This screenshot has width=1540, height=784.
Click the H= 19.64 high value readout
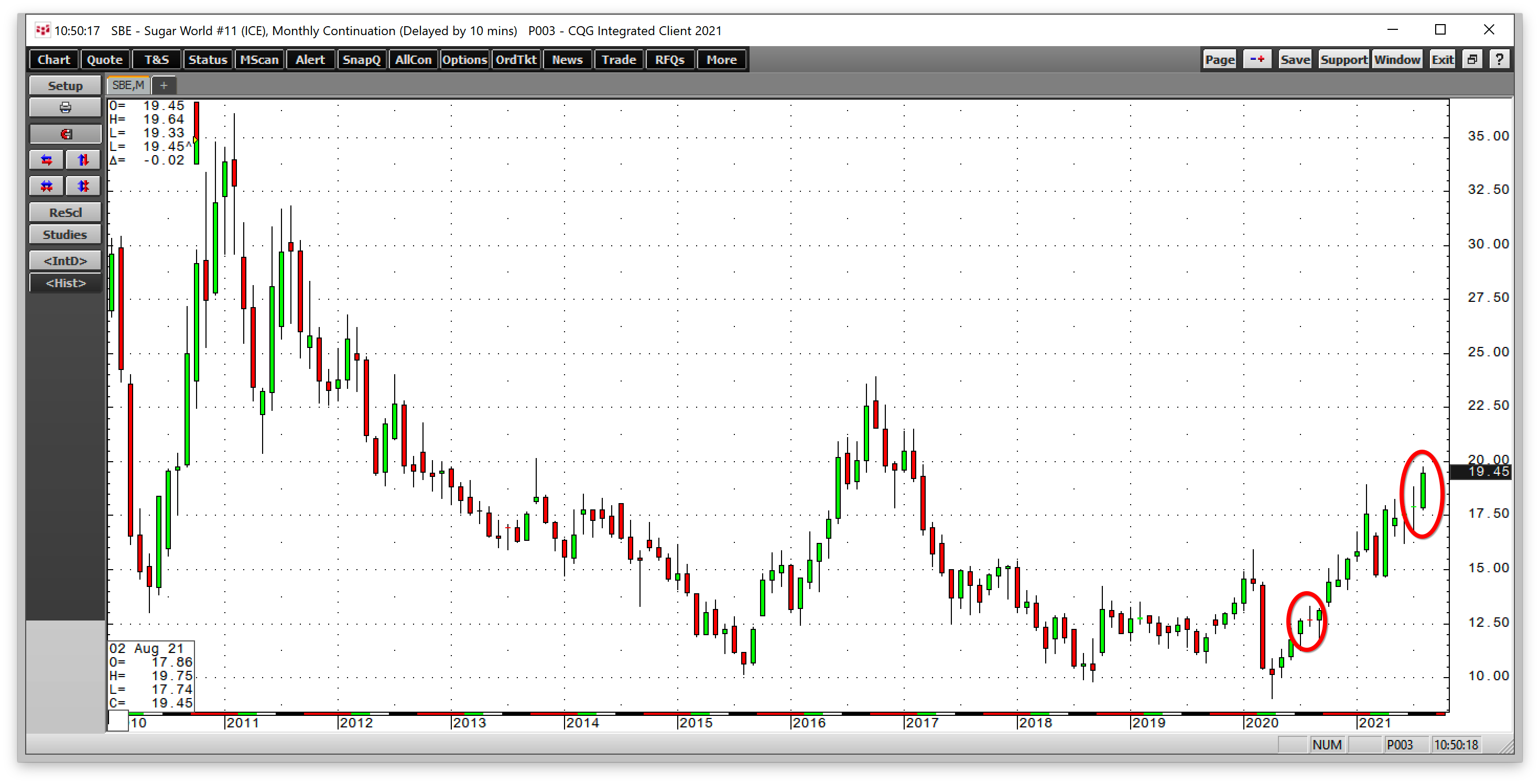pyautogui.click(x=147, y=119)
